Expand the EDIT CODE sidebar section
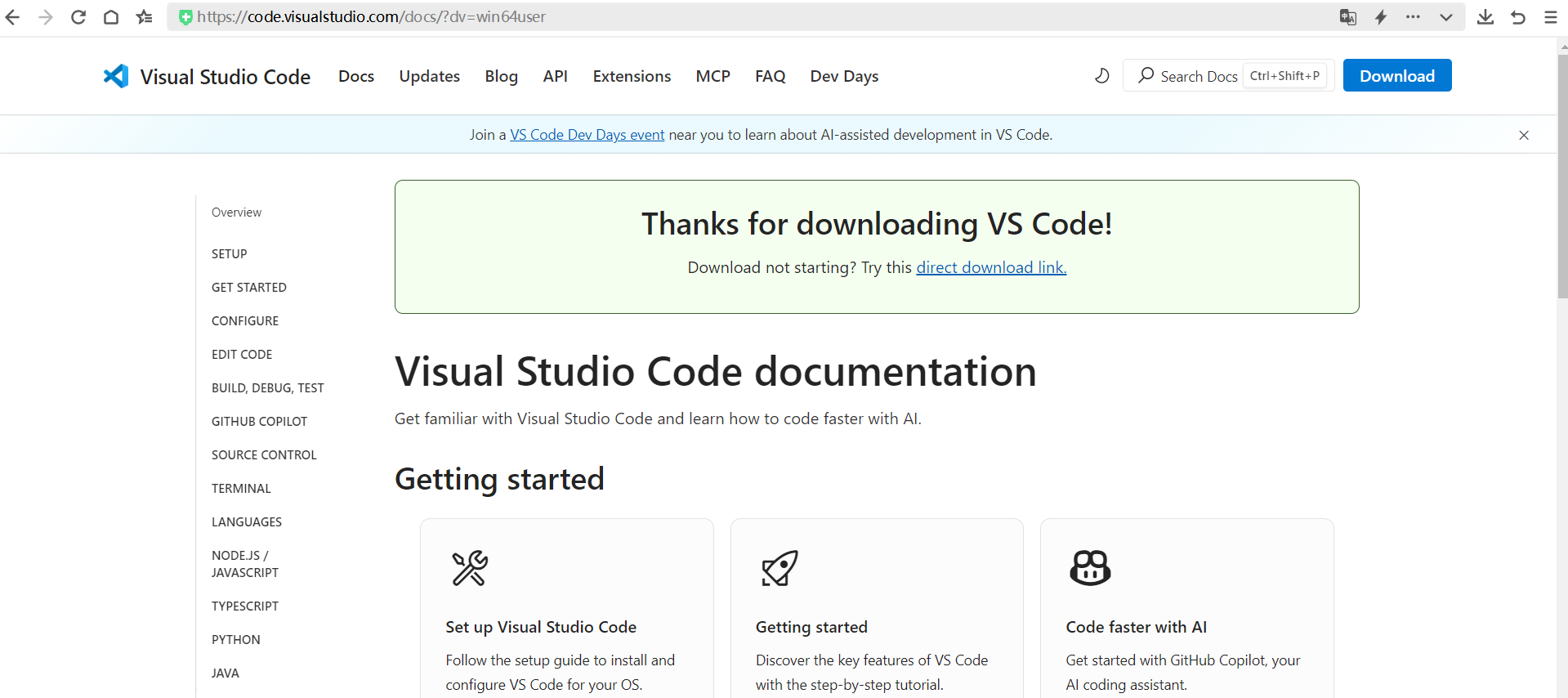 (x=242, y=355)
